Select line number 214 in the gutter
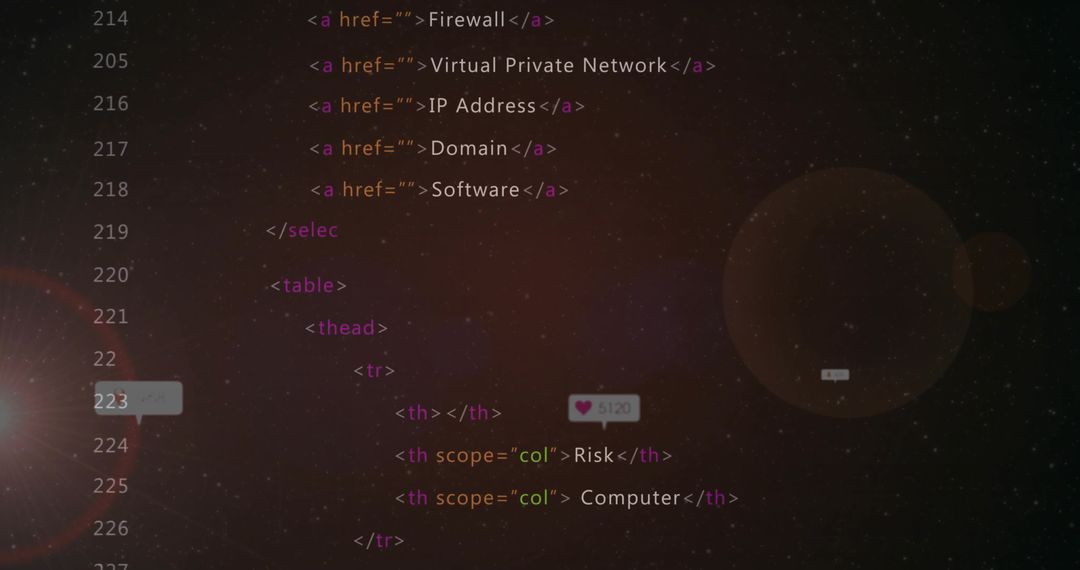 111,19
